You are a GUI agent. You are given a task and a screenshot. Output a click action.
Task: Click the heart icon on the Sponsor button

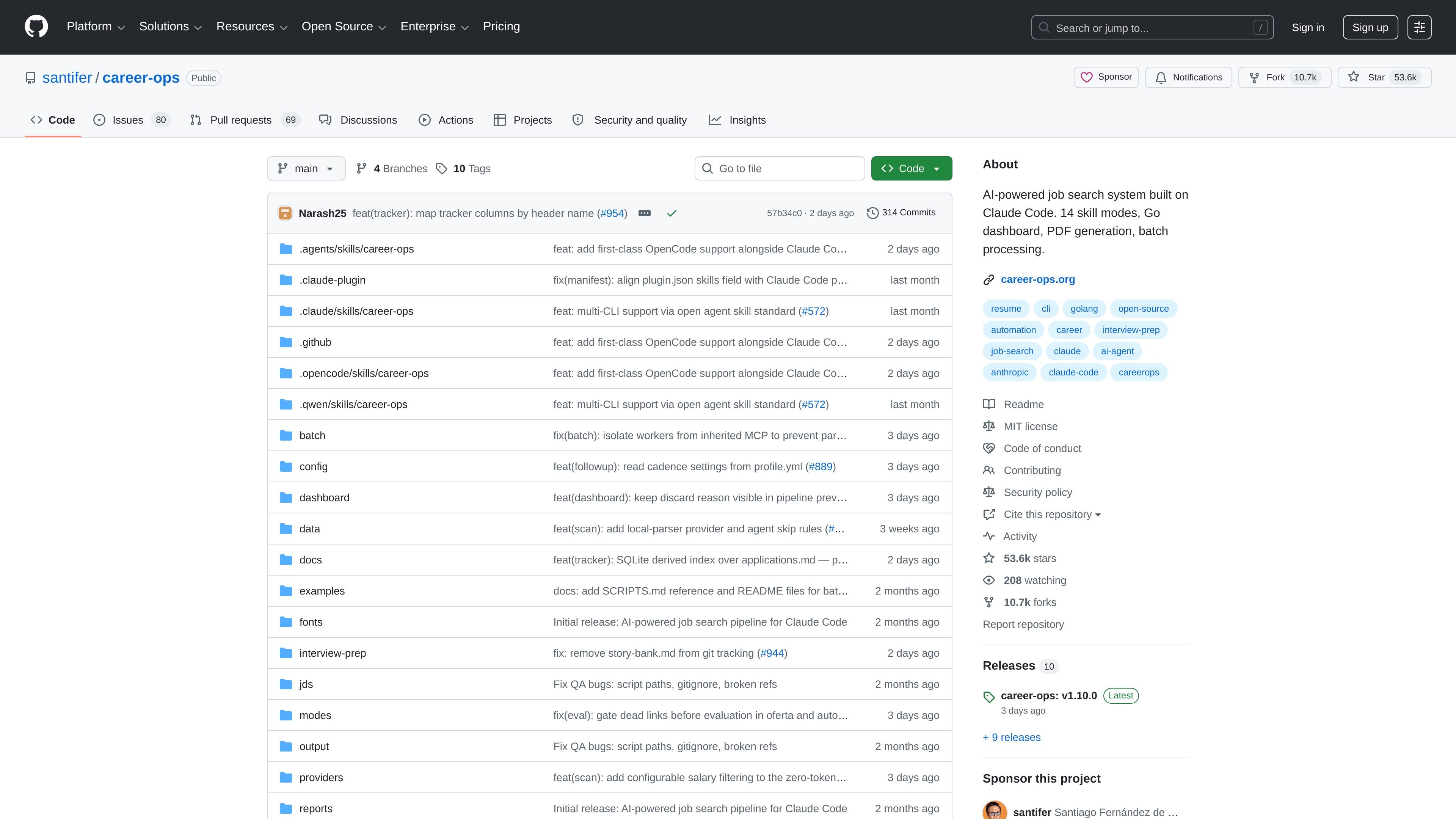(x=1086, y=77)
